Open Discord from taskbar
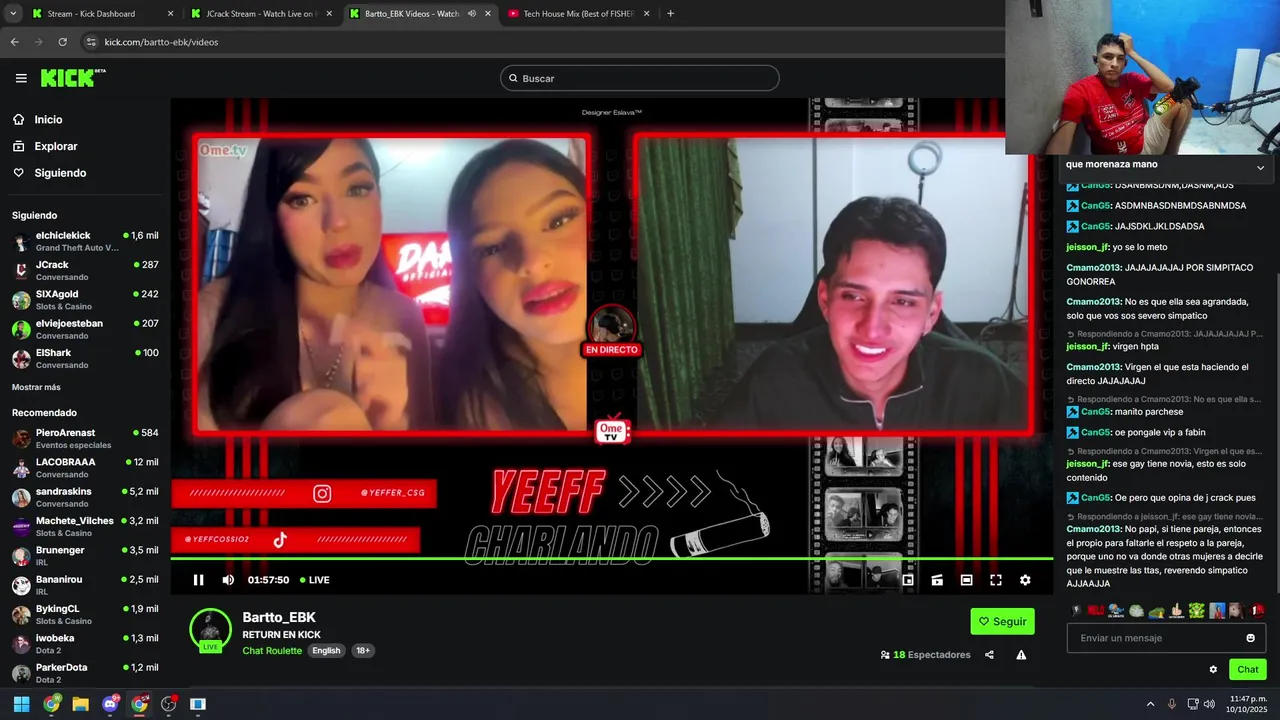1280x720 pixels. pos(110,704)
